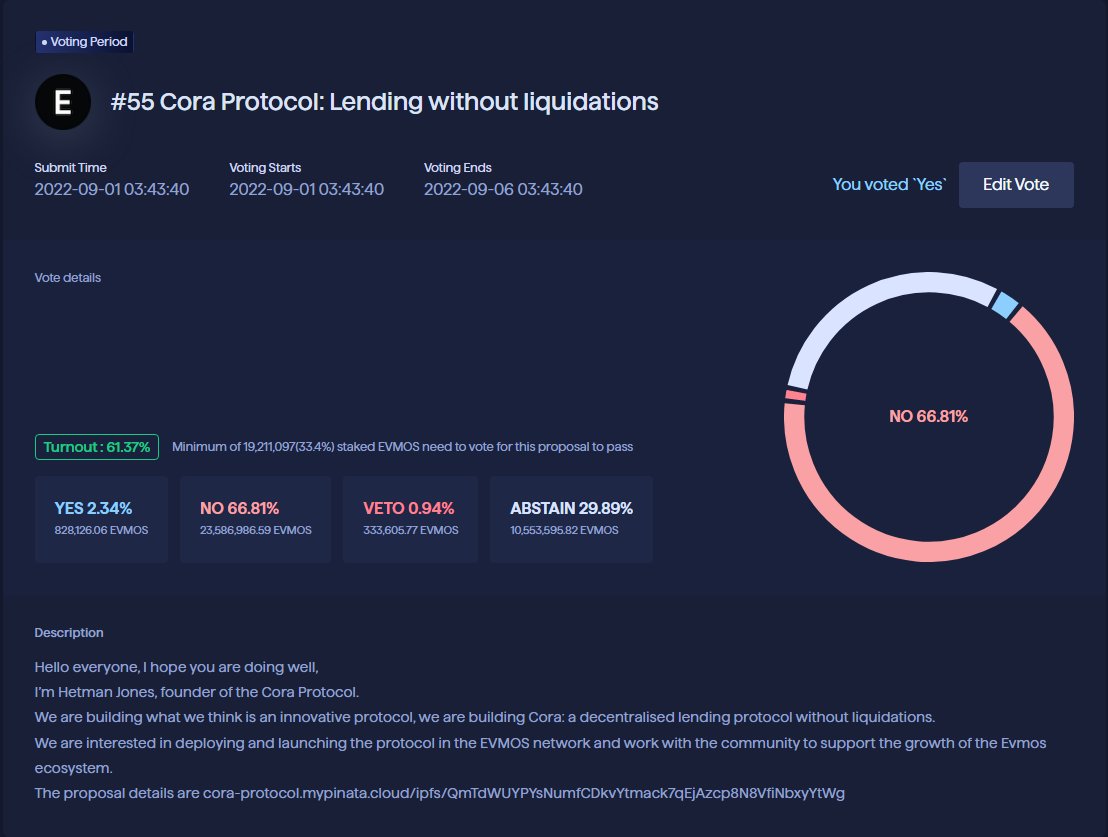
Task: Click the 'NO 66.81%' label in chart center
Action: pyautogui.click(x=928, y=416)
